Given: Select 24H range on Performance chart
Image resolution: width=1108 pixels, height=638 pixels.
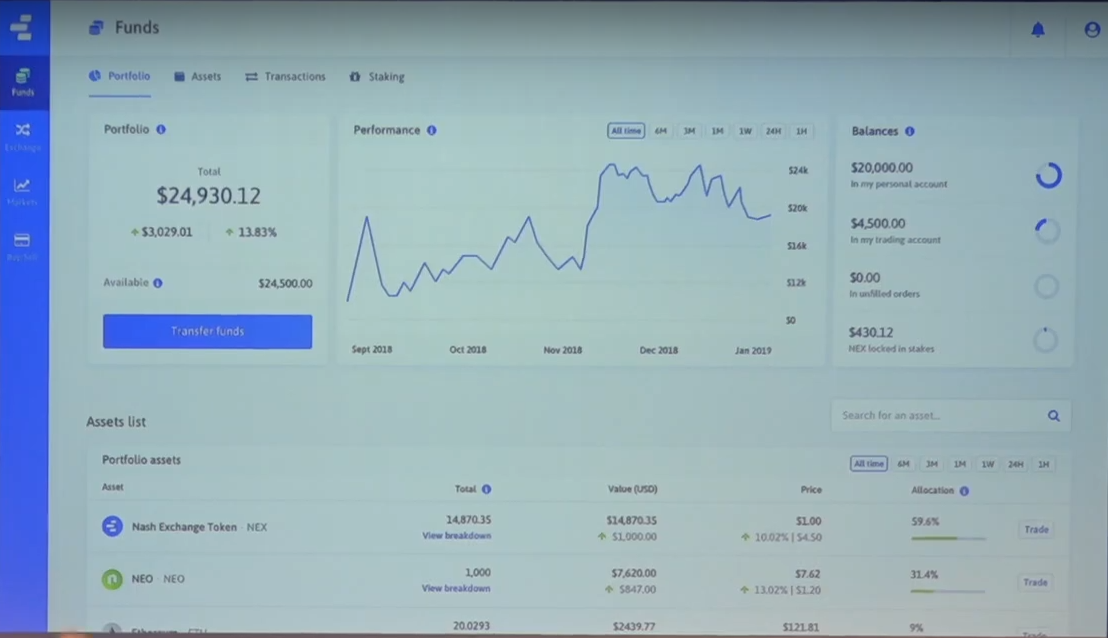Looking at the screenshot, I should click(x=773, y=131).
